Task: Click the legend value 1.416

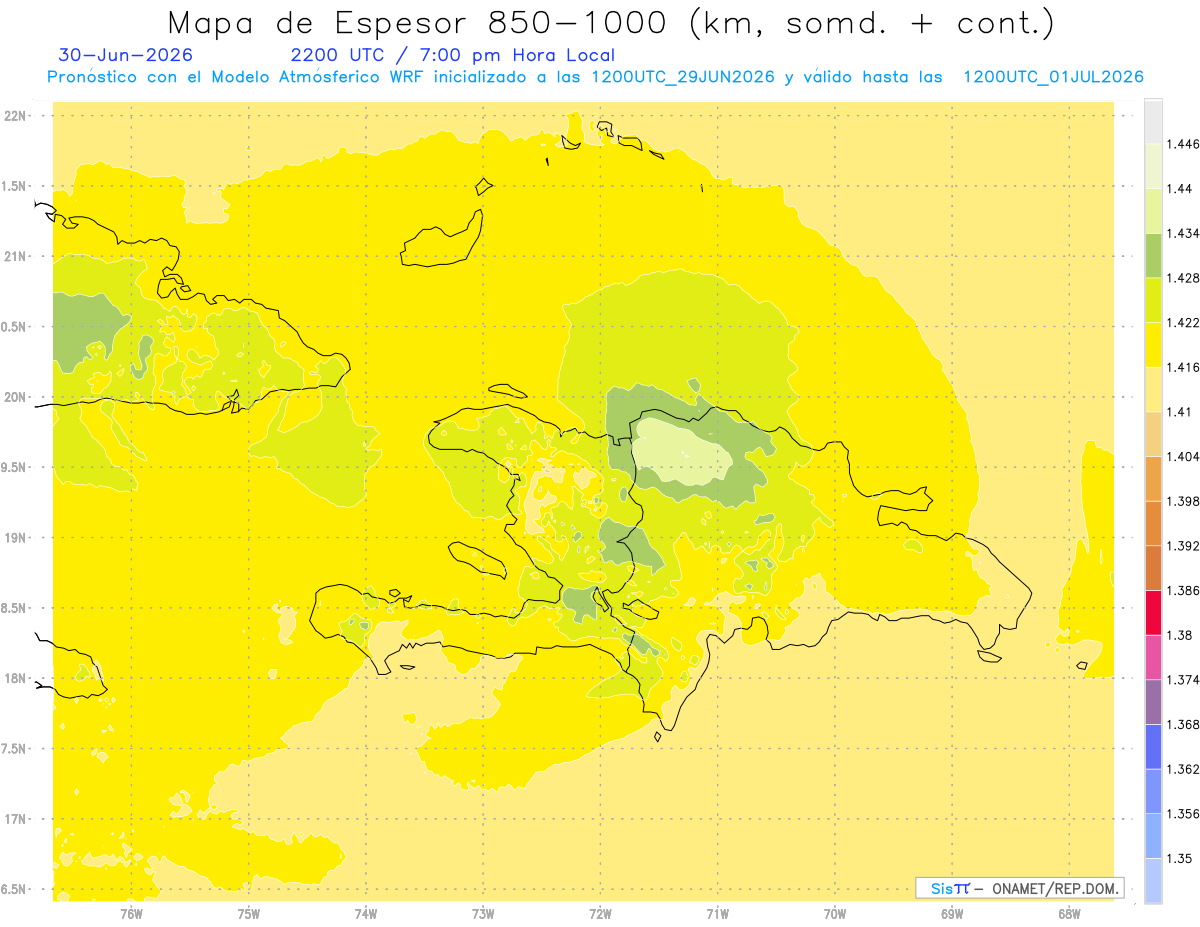Action: pos(1184,367)
